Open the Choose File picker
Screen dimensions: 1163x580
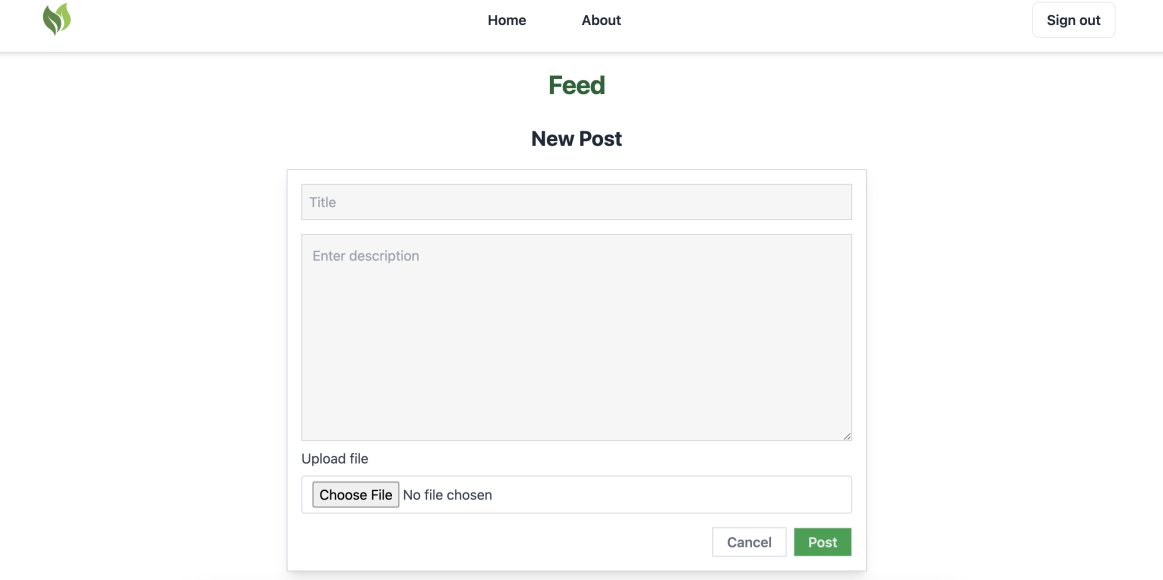tap(355, 495)
